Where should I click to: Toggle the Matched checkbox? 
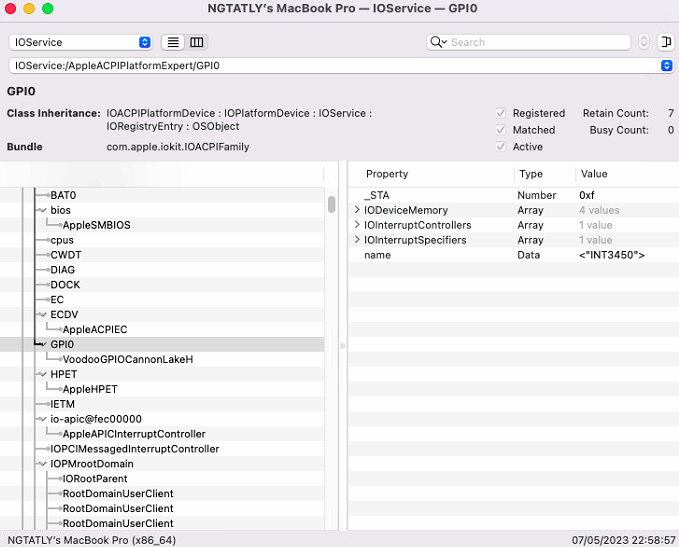coord(500,130)
